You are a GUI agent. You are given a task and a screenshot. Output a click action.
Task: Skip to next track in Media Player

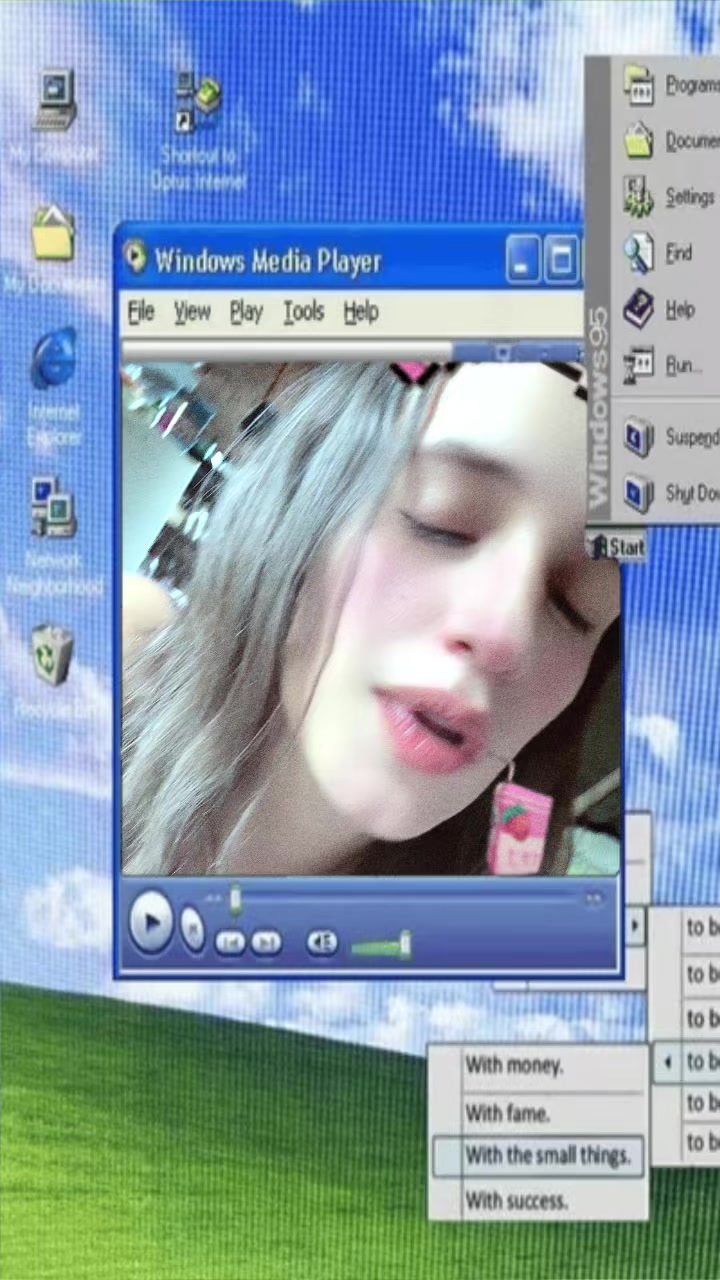[266, 942]
